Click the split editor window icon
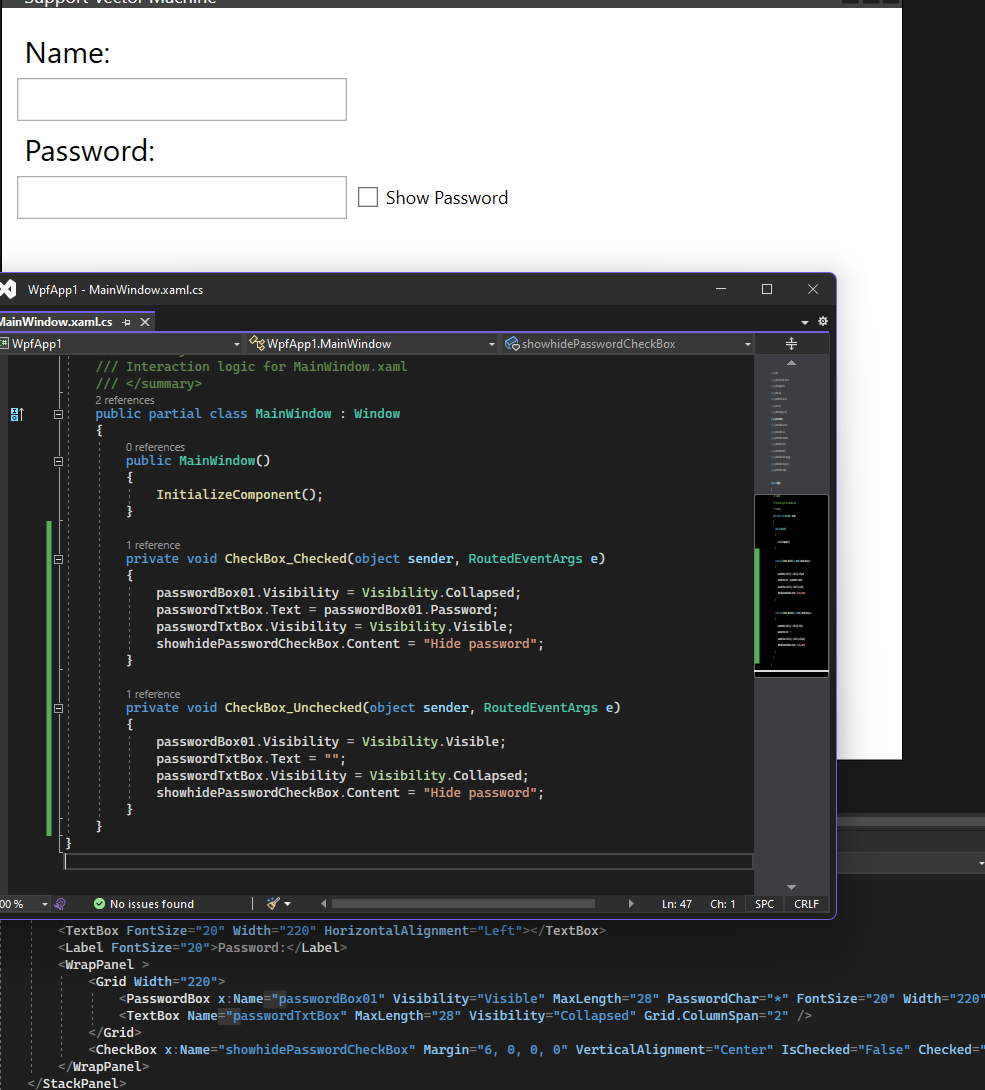 [x=791, y=343]
